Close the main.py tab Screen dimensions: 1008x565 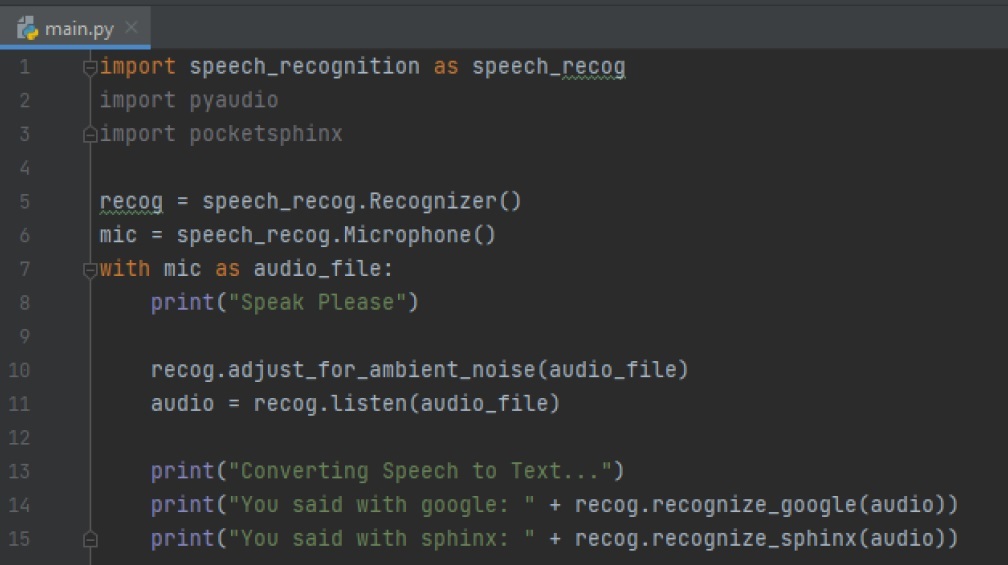click(x=131, y=29)
